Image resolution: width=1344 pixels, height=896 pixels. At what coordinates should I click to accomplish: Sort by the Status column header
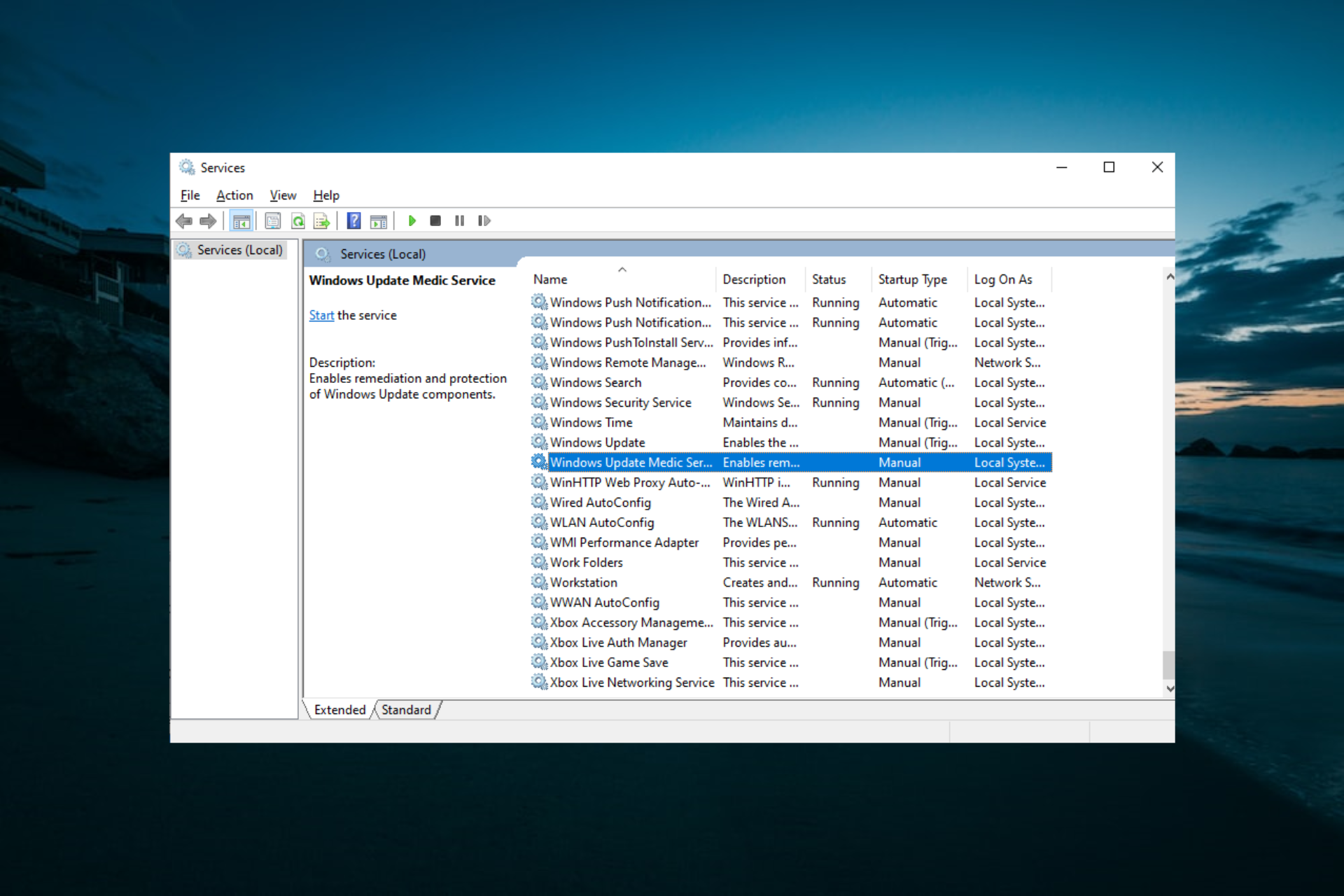point(838,279)
